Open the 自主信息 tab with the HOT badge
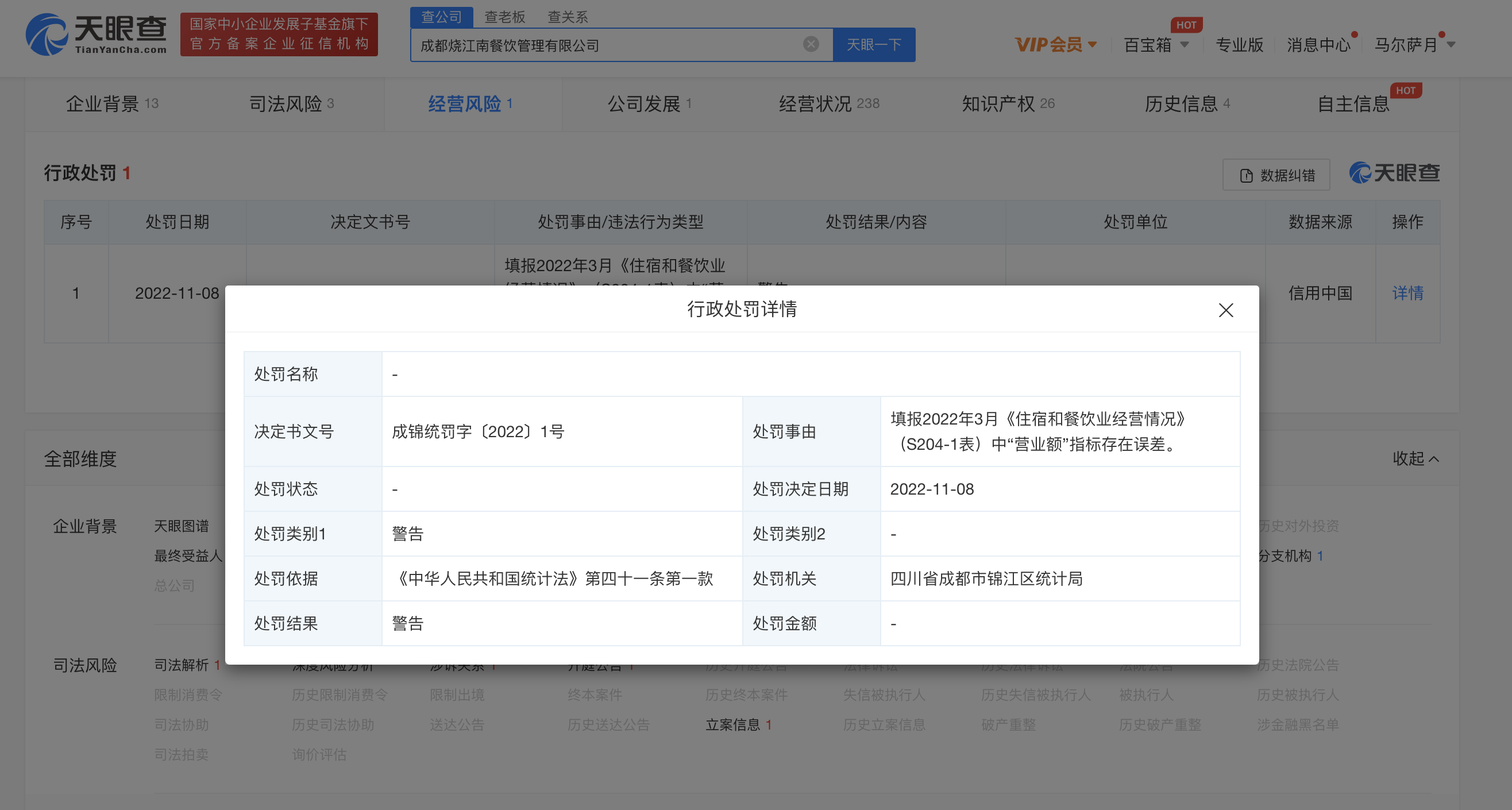The image size is (1512, 810). tap(1353, 104)
